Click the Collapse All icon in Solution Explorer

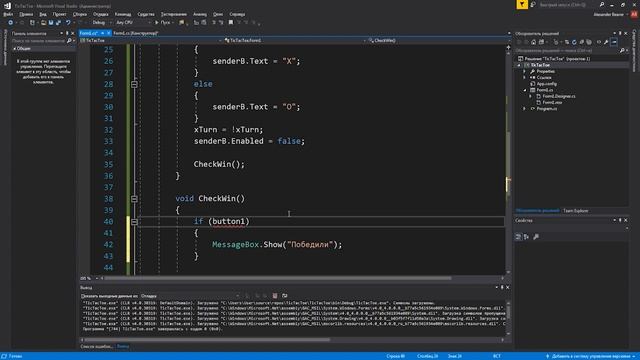[581, 42]
